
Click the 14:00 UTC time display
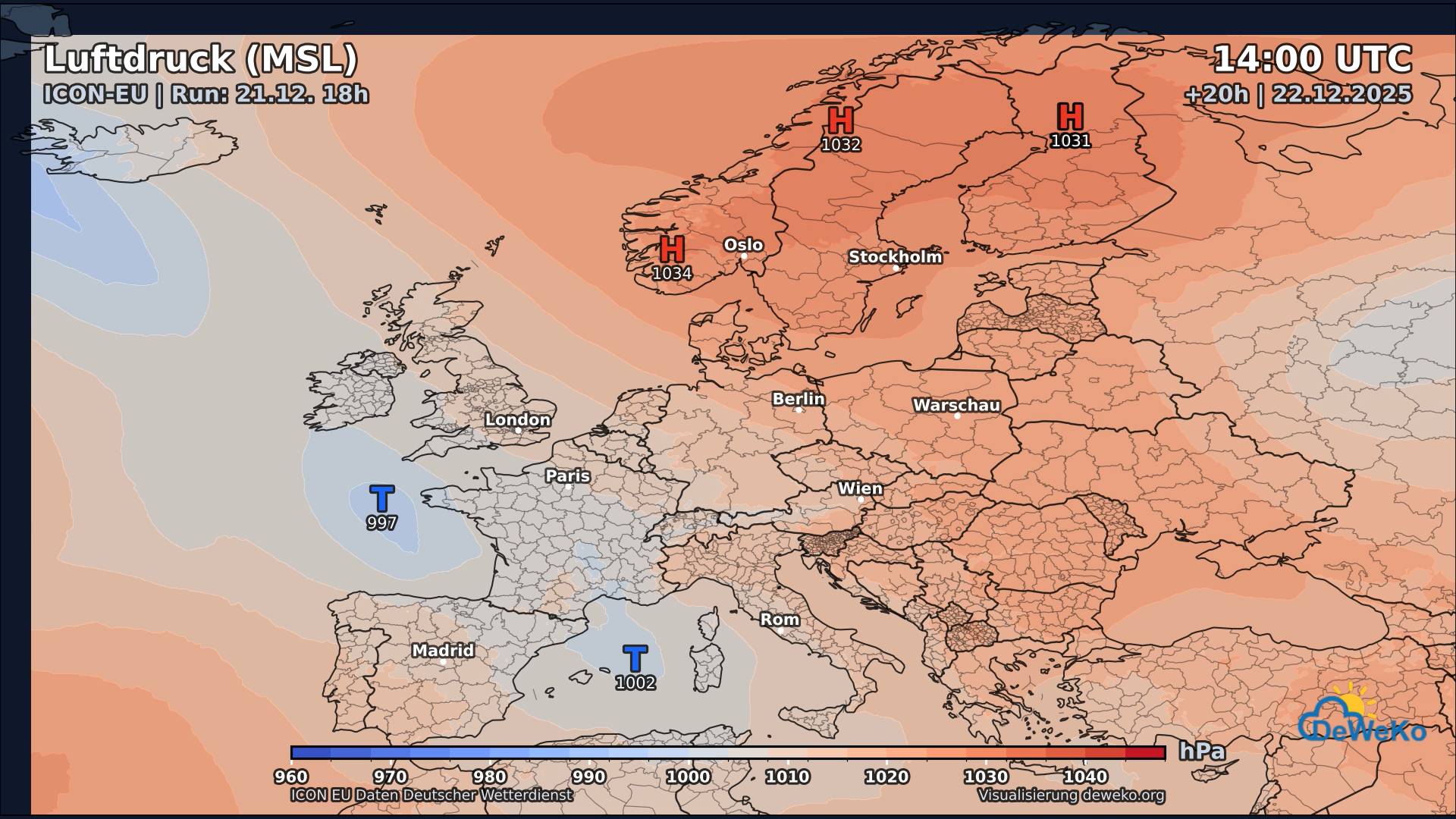tap(1313, 60)
